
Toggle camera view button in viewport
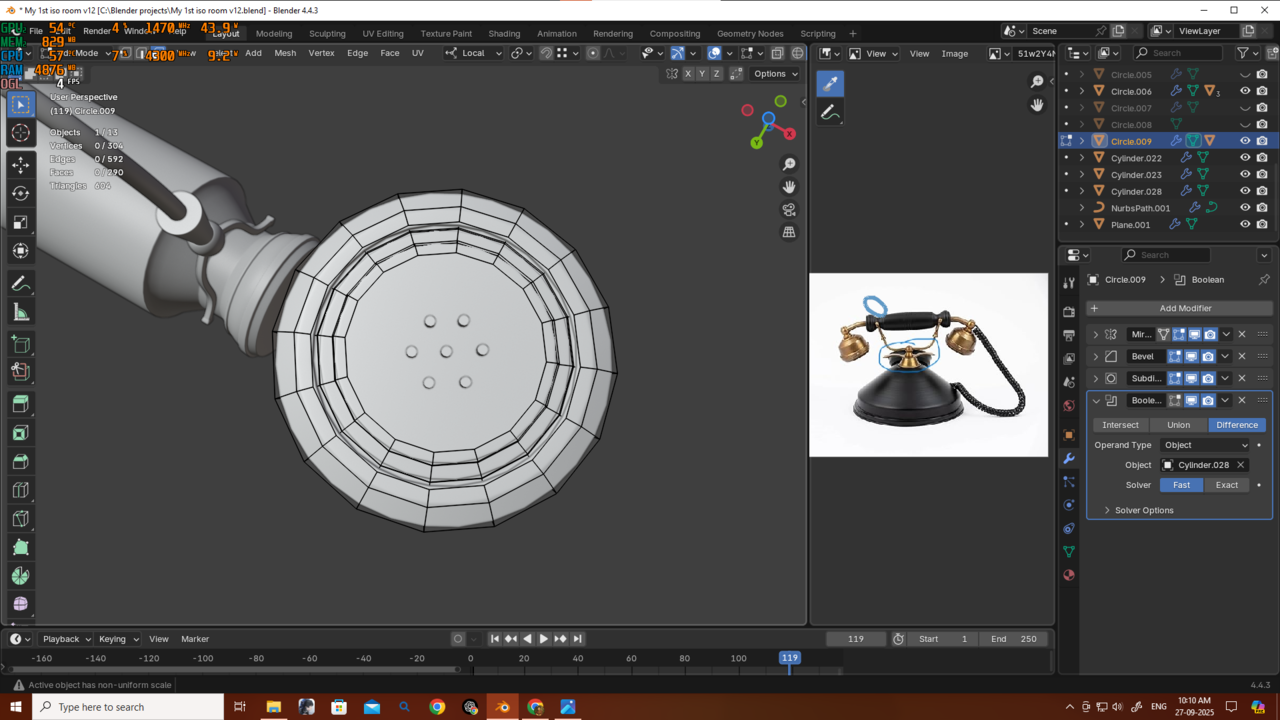coord(789,209)
